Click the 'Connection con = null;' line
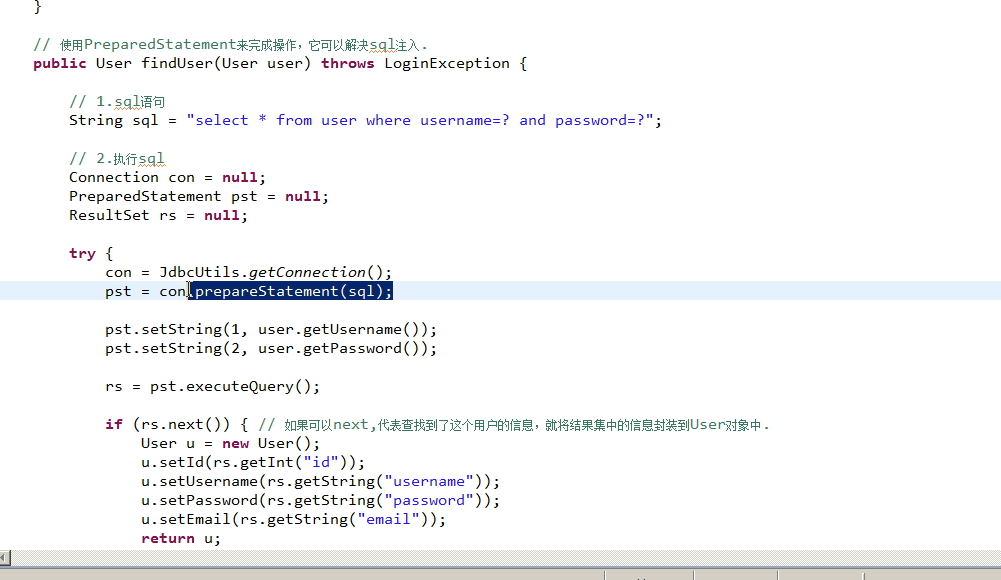Screen dimensions: 1001x580 (167, 177)
